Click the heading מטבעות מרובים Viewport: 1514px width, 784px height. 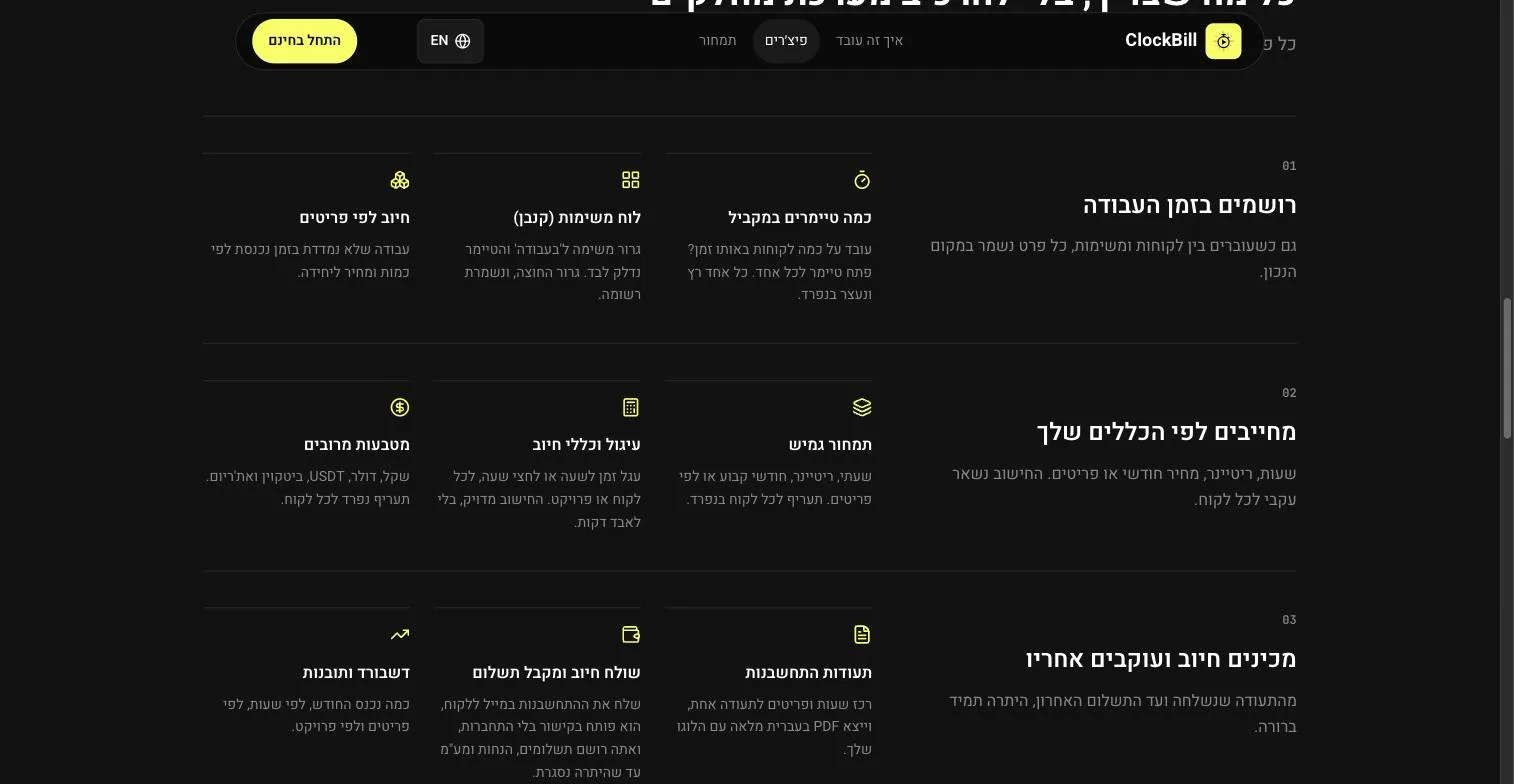click(x=357, y=445)
